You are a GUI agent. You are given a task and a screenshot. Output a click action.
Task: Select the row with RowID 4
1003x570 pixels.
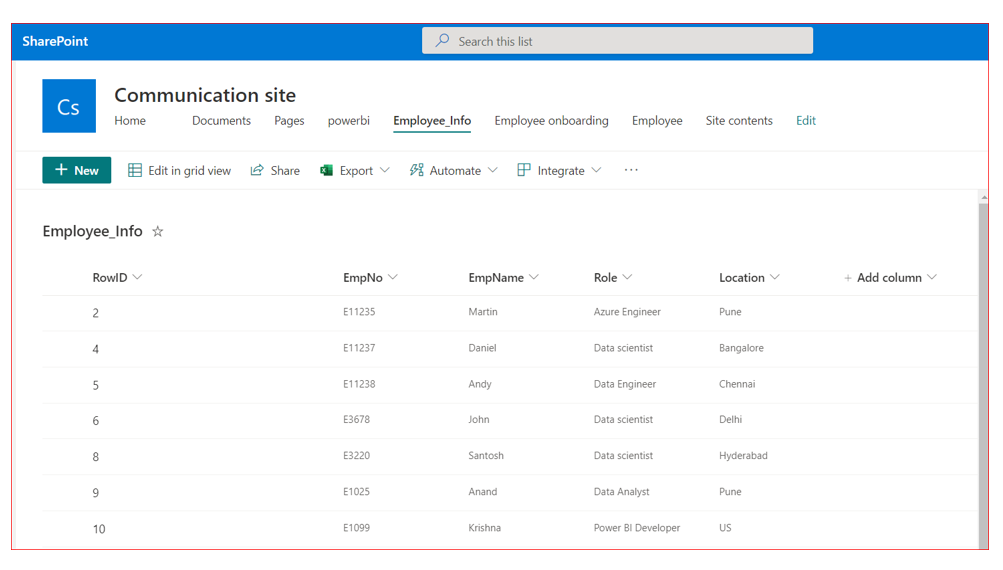point(510,349)
